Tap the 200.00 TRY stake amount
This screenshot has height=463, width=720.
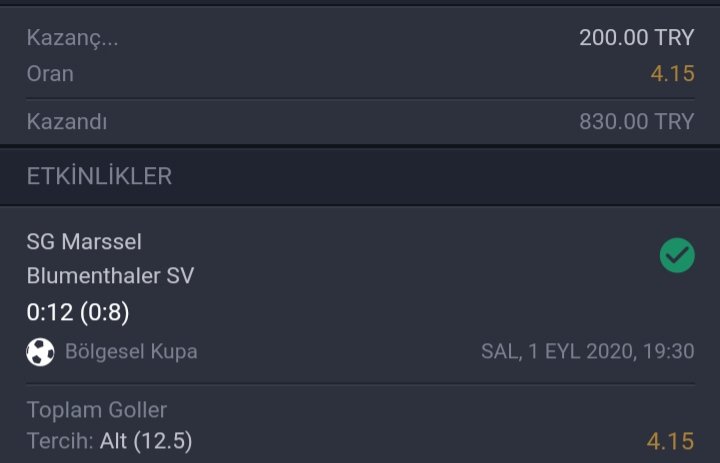[636, 38]
